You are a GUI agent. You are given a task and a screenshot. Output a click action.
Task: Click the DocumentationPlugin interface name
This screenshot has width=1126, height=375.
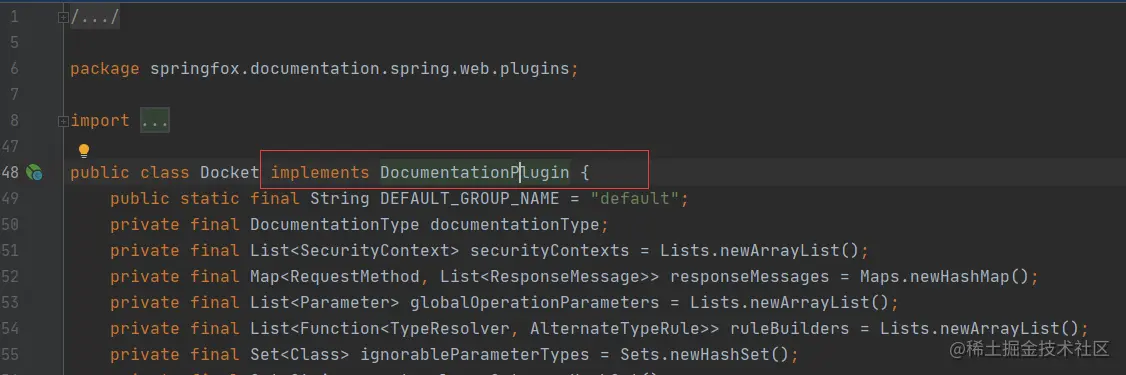click(475, 172)
